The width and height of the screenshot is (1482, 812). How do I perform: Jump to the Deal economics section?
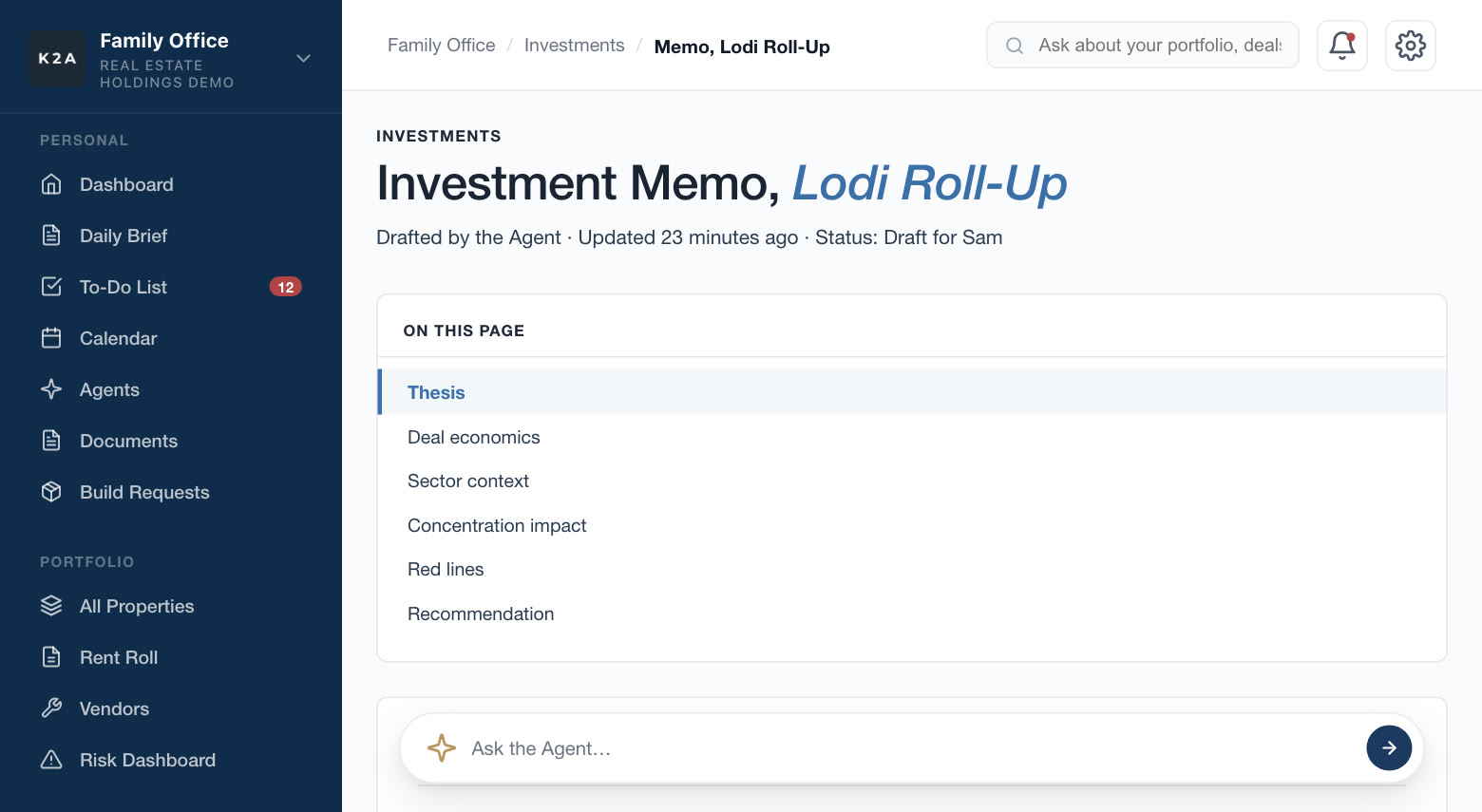[x=912, y=437]
